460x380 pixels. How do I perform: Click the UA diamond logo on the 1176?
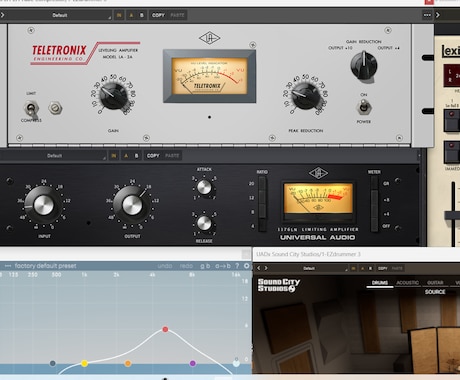click(x=318, y=173)
